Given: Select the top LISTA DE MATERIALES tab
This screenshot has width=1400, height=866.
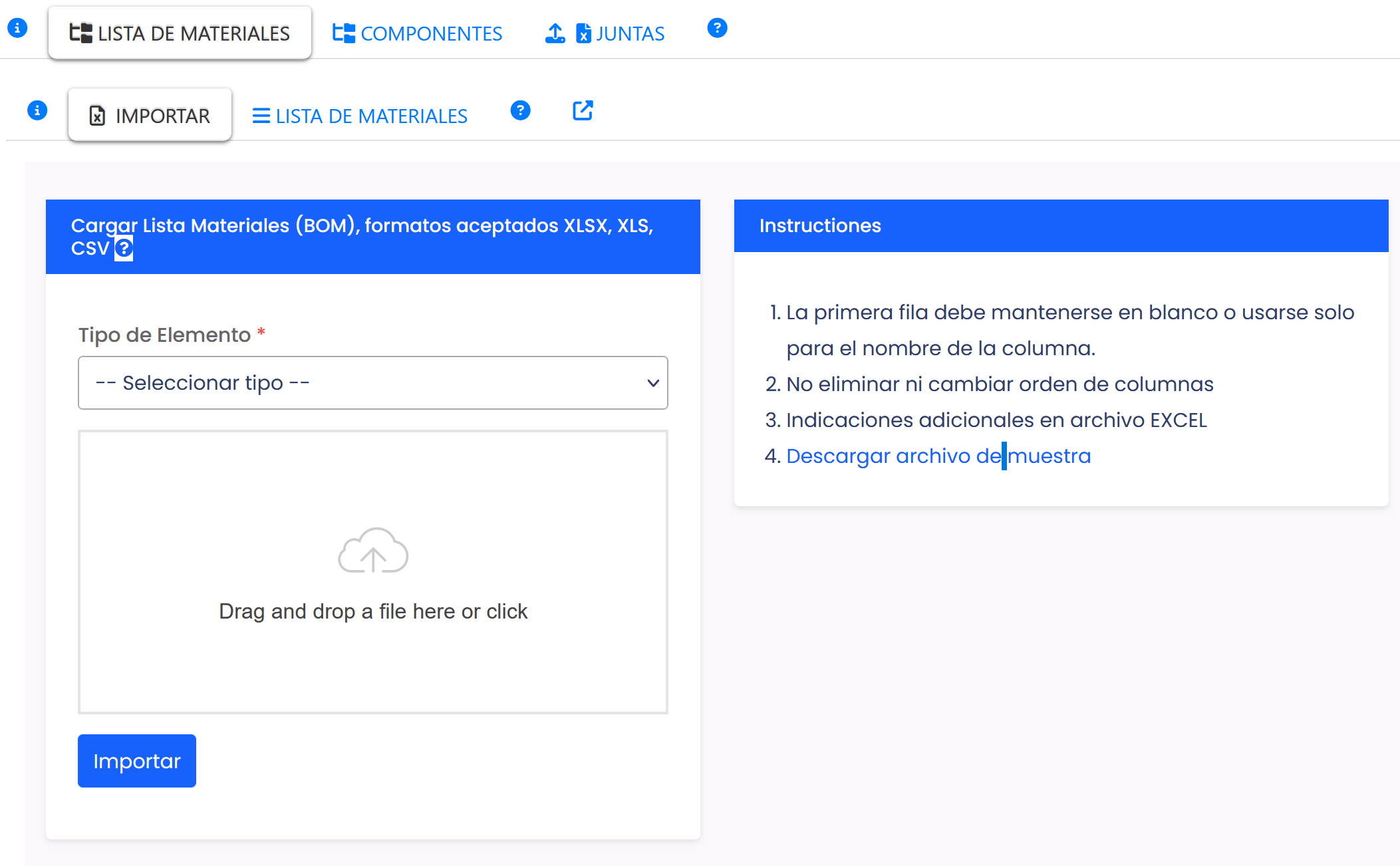Looking at the screenshot, I should pos(180,33).
